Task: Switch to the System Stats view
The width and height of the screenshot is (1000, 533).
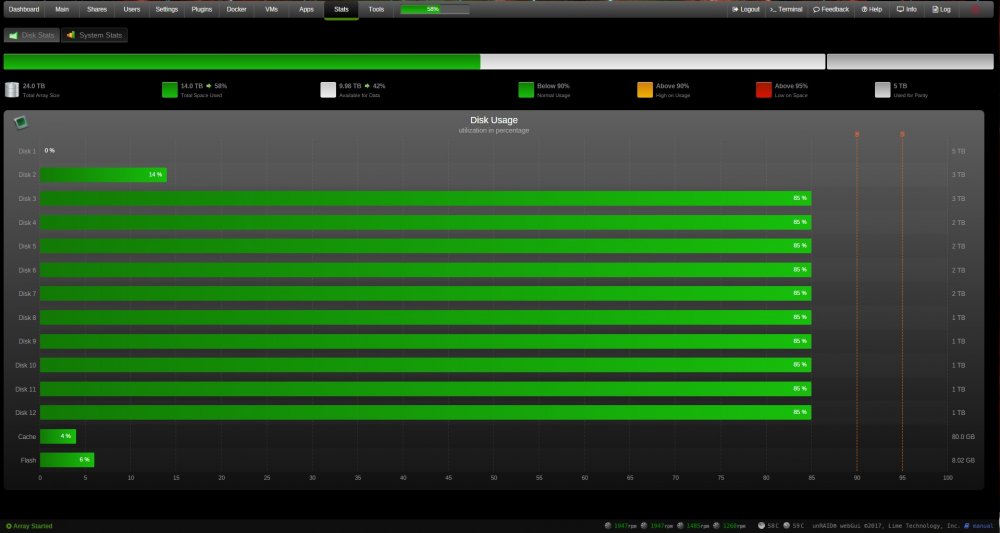Action: pos(94,35)
